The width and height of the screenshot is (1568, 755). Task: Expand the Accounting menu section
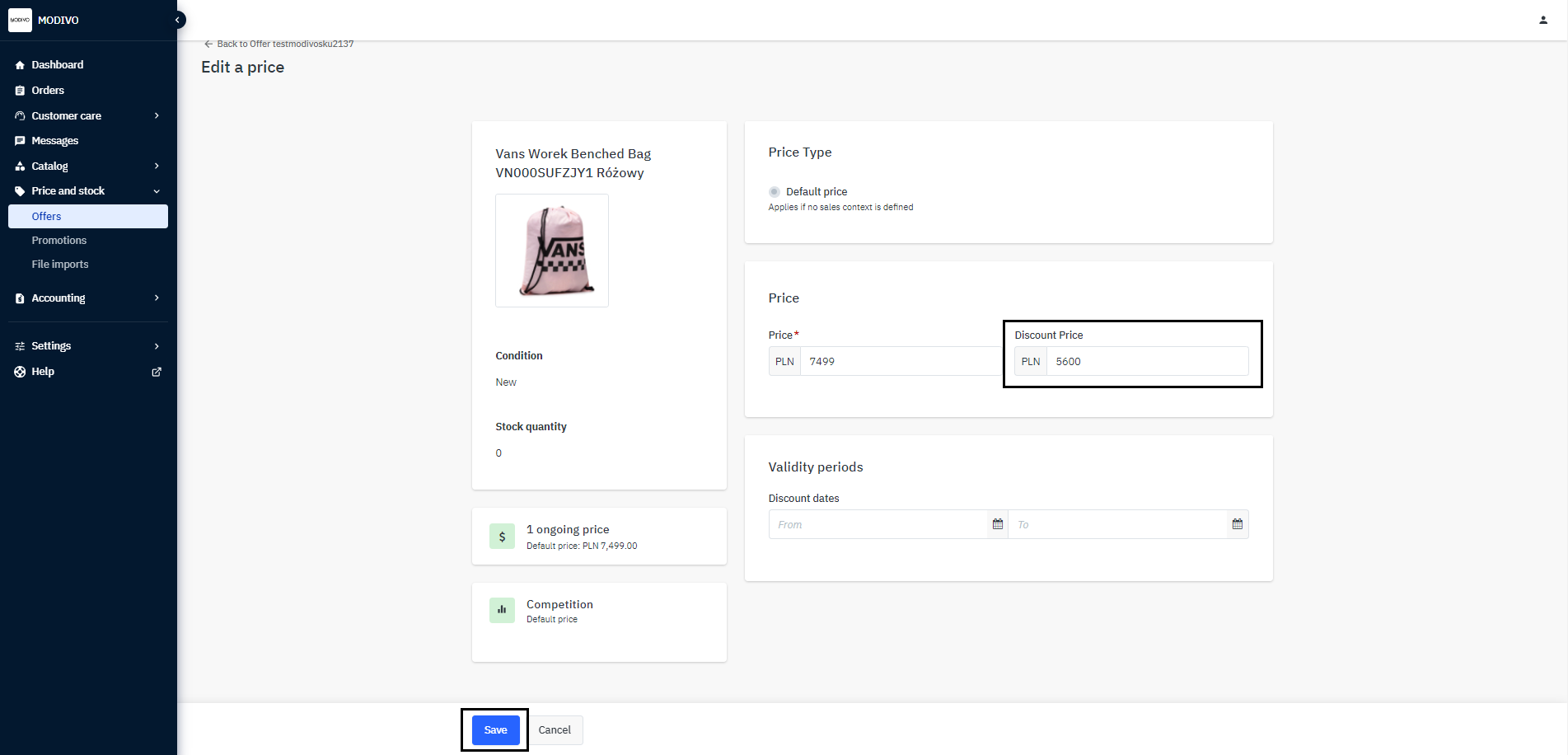(157, 298)
